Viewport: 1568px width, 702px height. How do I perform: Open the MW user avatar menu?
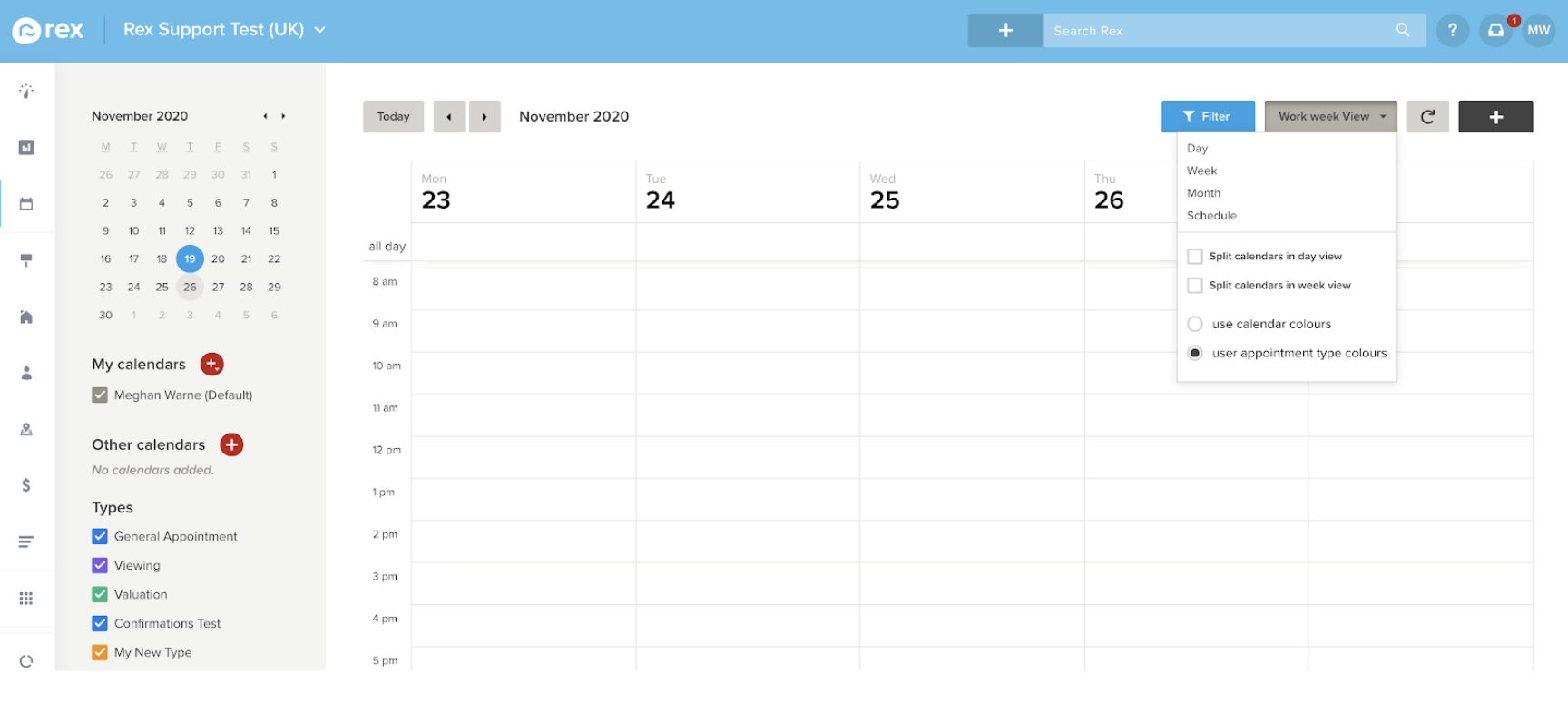point(1539,30)
